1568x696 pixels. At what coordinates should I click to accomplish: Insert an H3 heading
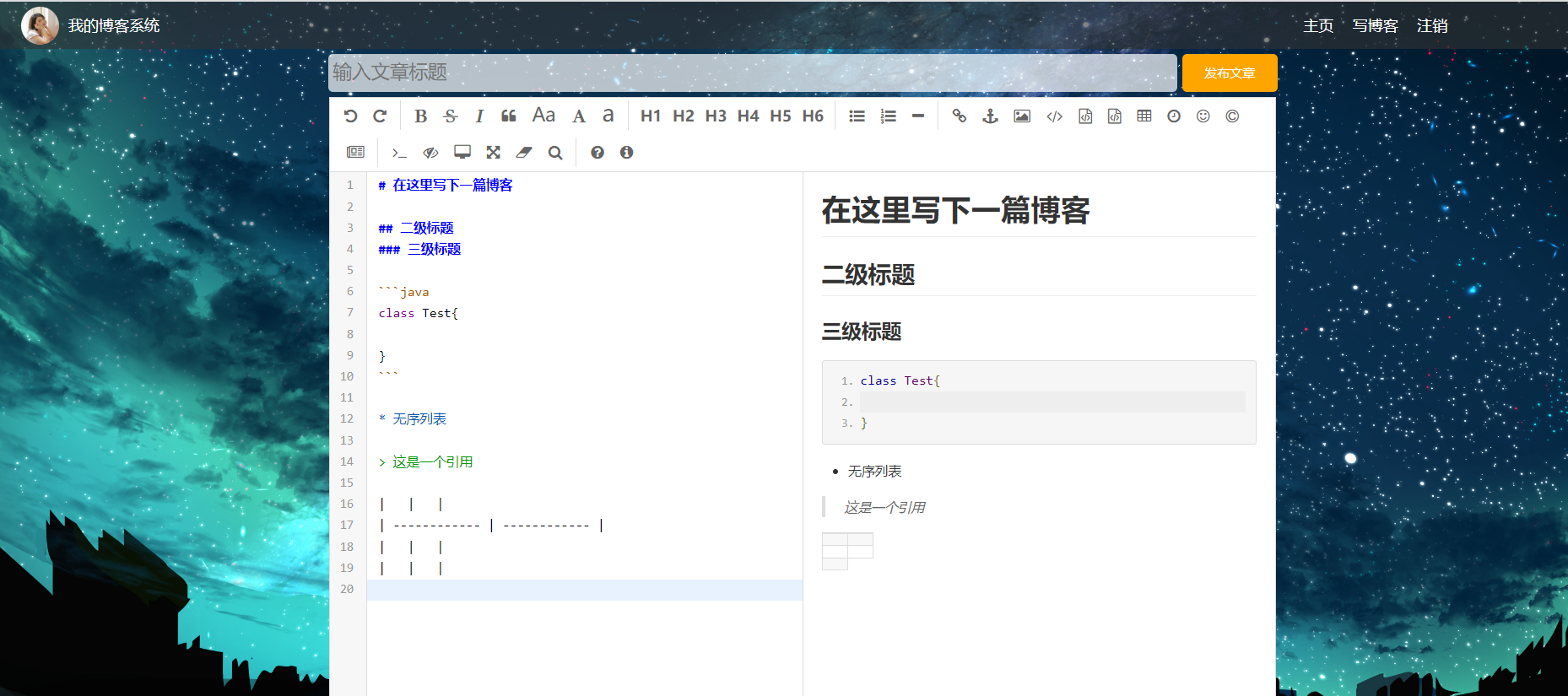716,116
